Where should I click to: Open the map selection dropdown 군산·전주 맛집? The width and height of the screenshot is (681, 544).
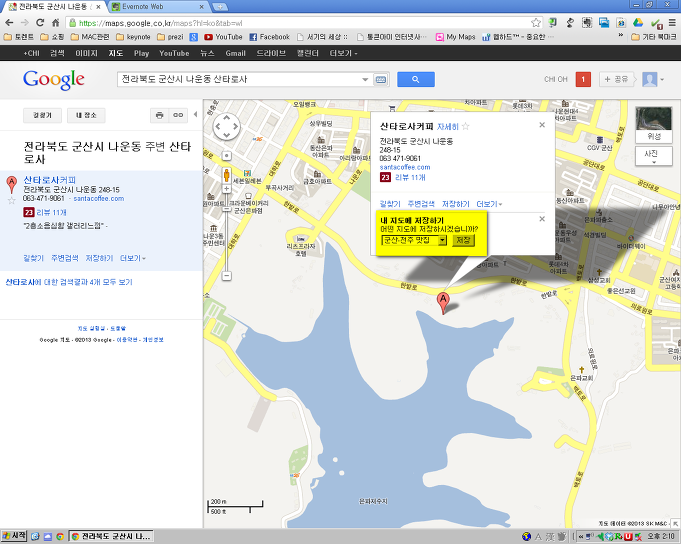click(414, 240)
